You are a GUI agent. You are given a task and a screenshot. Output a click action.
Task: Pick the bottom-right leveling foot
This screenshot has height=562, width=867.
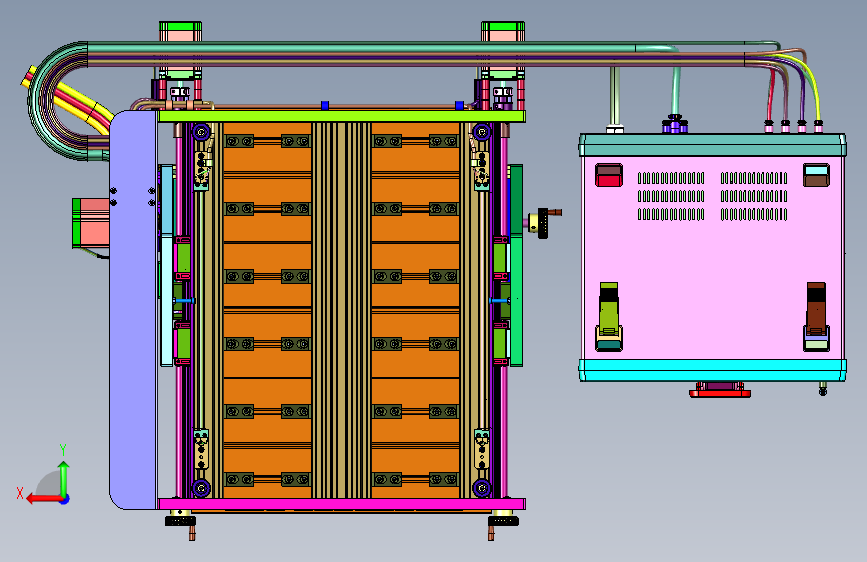pos(503,521)
